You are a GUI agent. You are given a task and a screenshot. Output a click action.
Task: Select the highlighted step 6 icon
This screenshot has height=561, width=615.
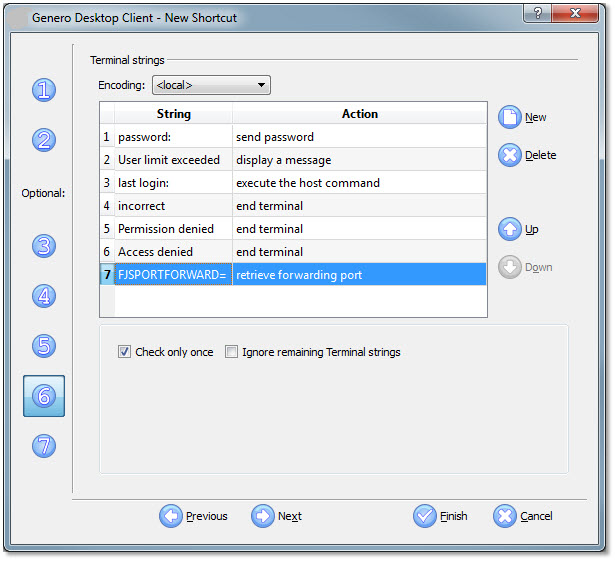(x=44, y=396)
